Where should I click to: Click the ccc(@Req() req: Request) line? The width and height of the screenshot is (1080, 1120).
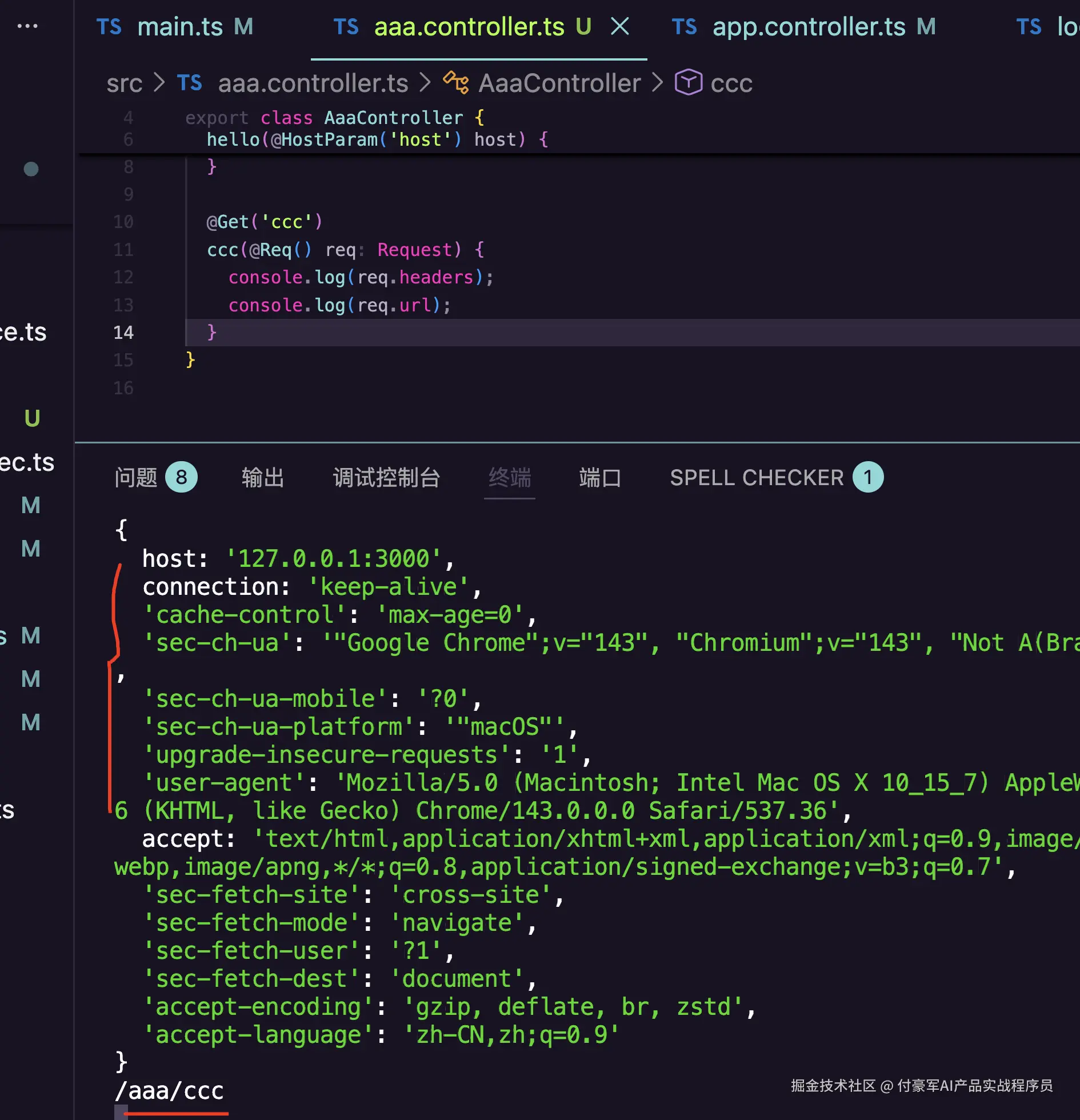coord(346,250)
